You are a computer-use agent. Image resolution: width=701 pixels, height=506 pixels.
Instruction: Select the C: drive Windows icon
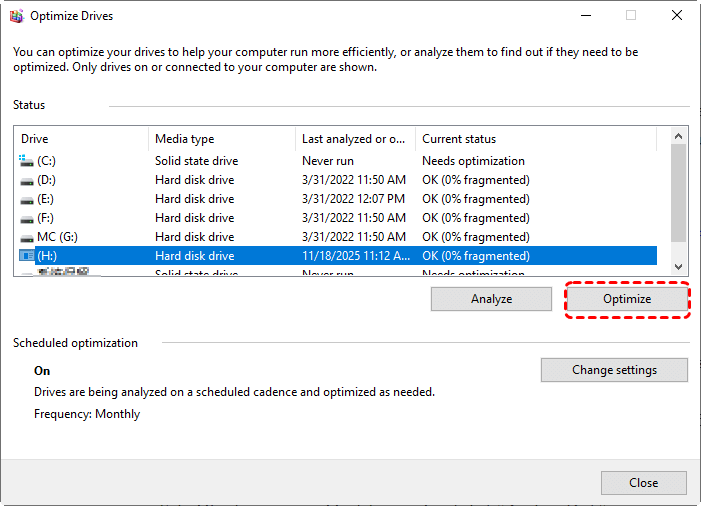coord(26,161)
